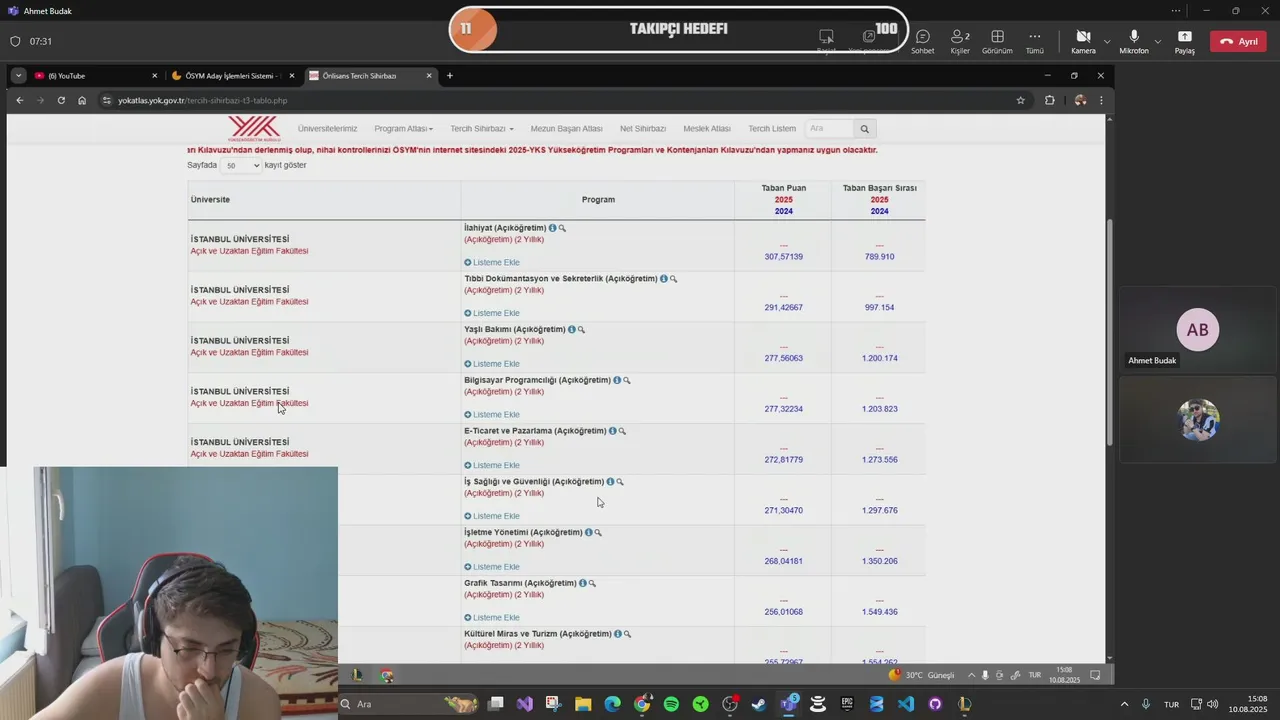Open Steam from the Windows taskbar

click(759, 704)
